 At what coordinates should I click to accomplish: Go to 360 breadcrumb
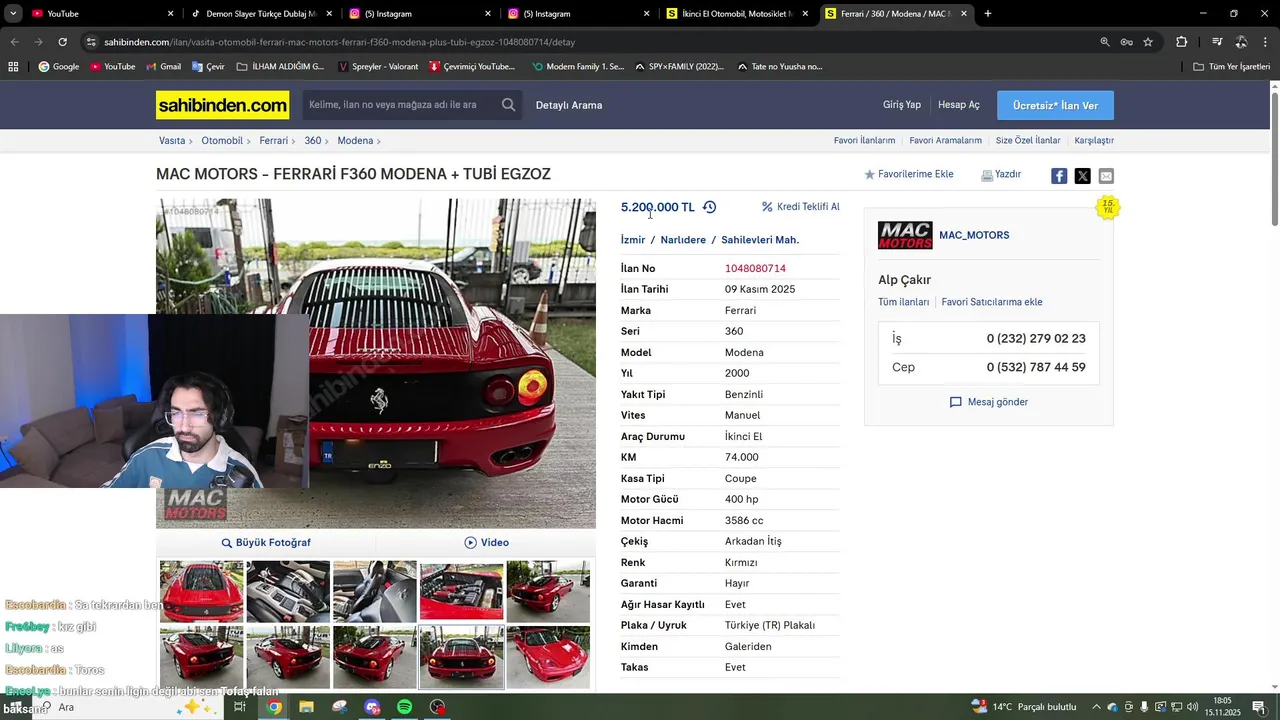coord(313,141)
